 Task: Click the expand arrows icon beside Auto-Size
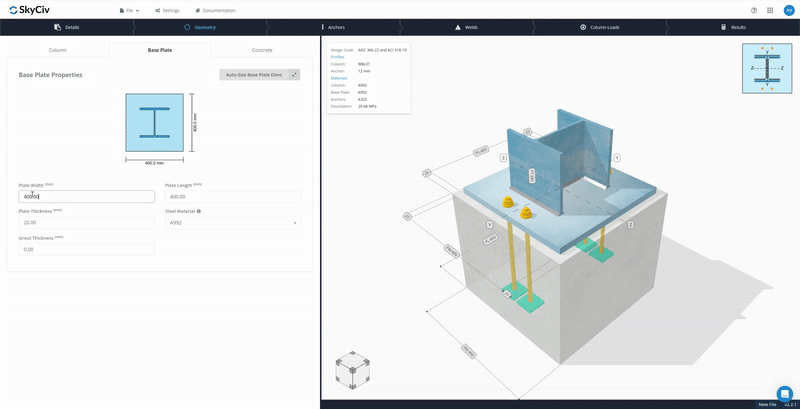(x=294, y=75)
